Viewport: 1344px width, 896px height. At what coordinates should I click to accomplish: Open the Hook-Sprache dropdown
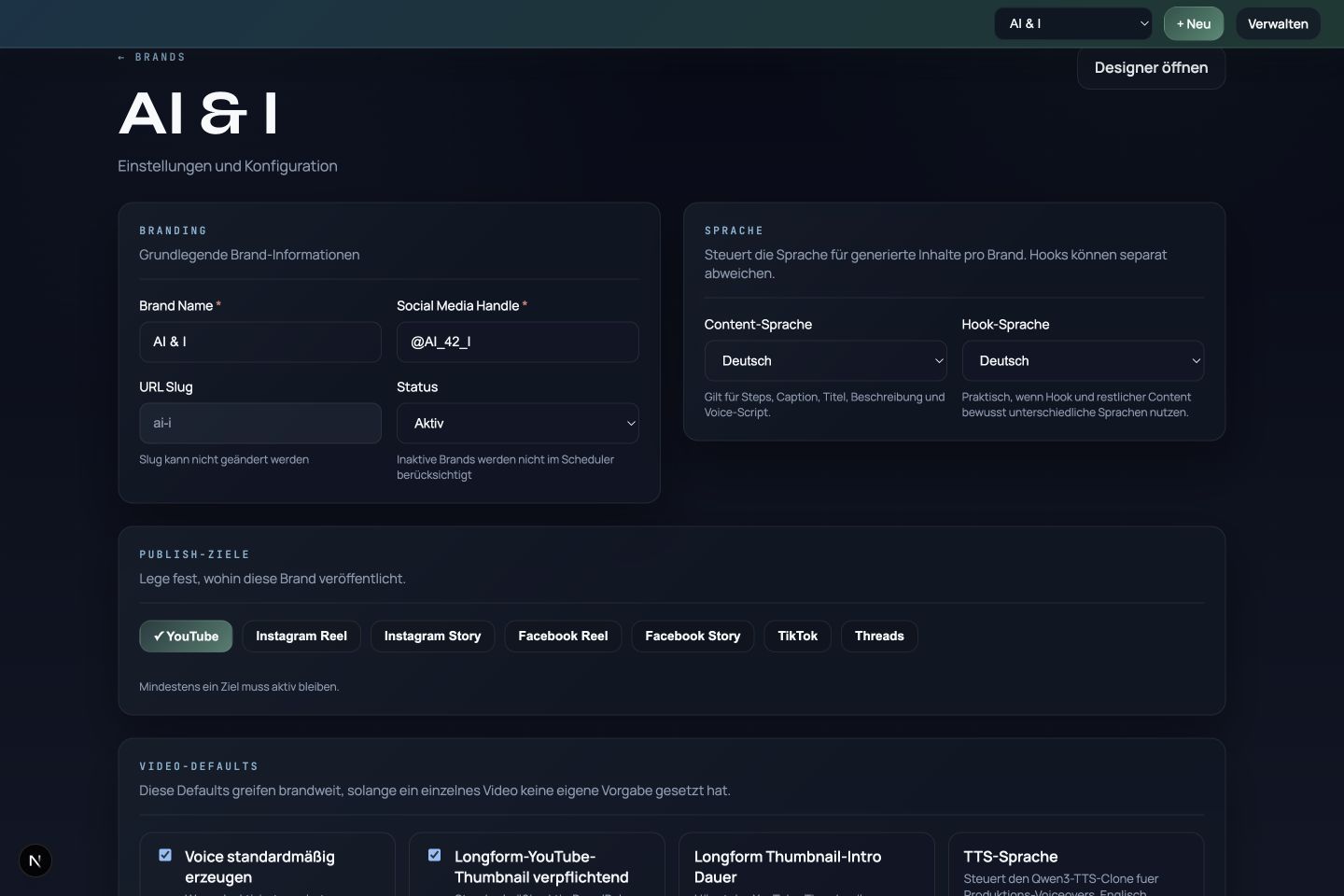(1083, 360)
